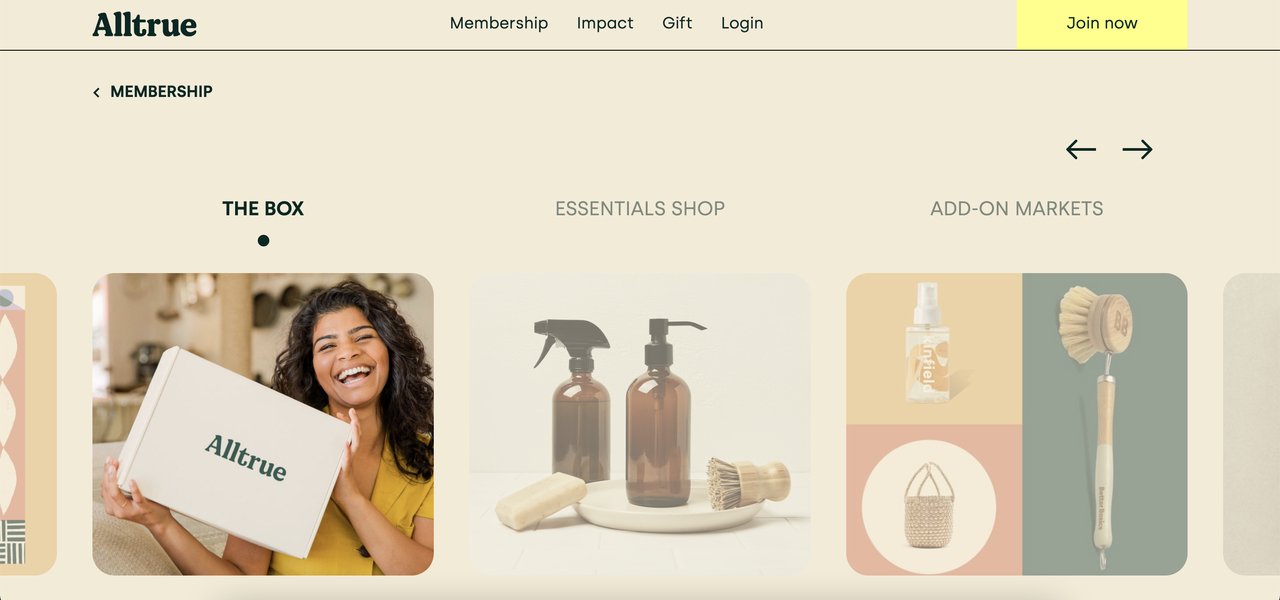The image size is (1280, 600).
Task: Open the Login page link
Action: tap(742, 23)
